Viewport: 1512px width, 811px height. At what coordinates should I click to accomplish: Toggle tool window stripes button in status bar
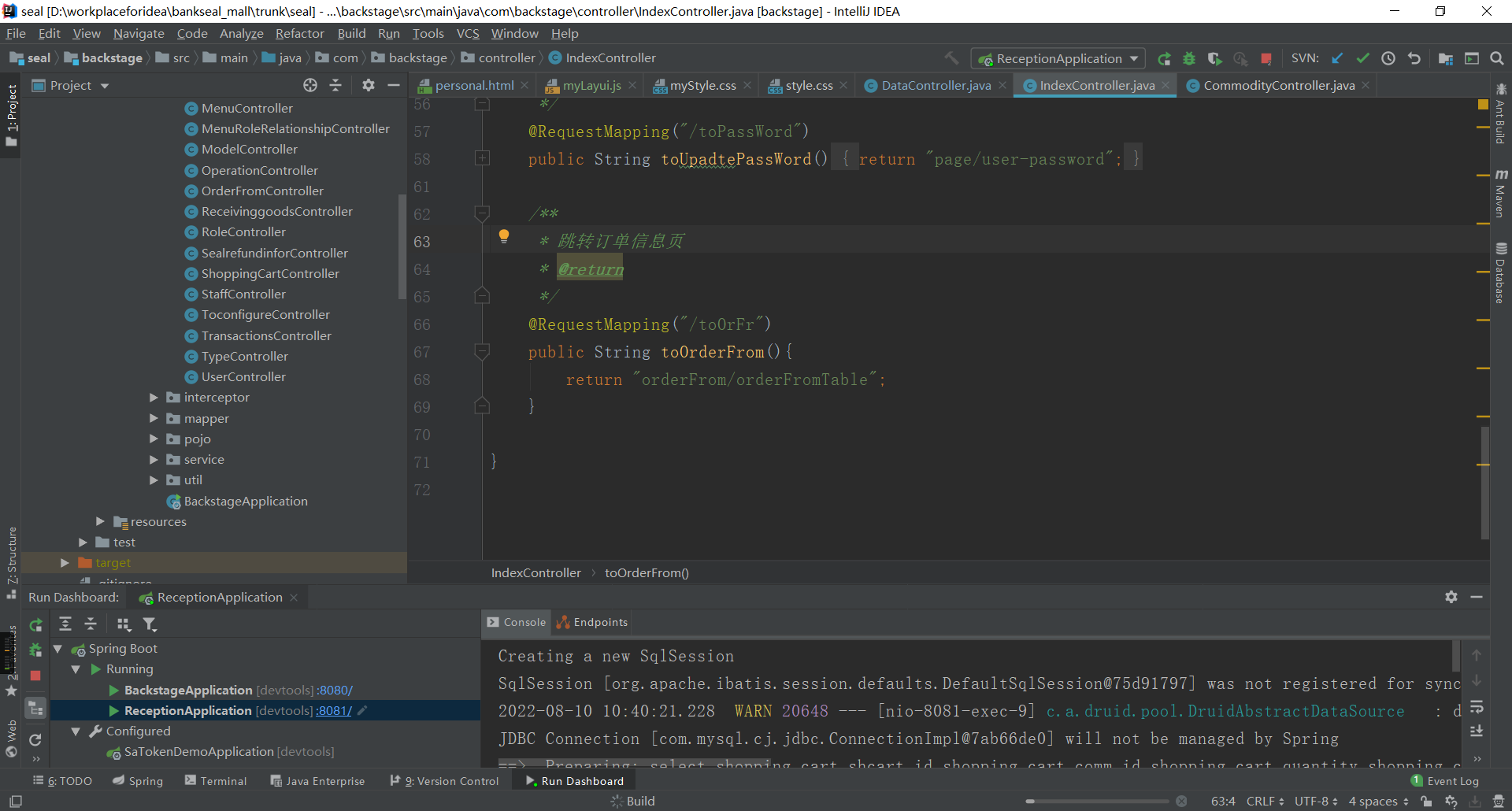15,801
